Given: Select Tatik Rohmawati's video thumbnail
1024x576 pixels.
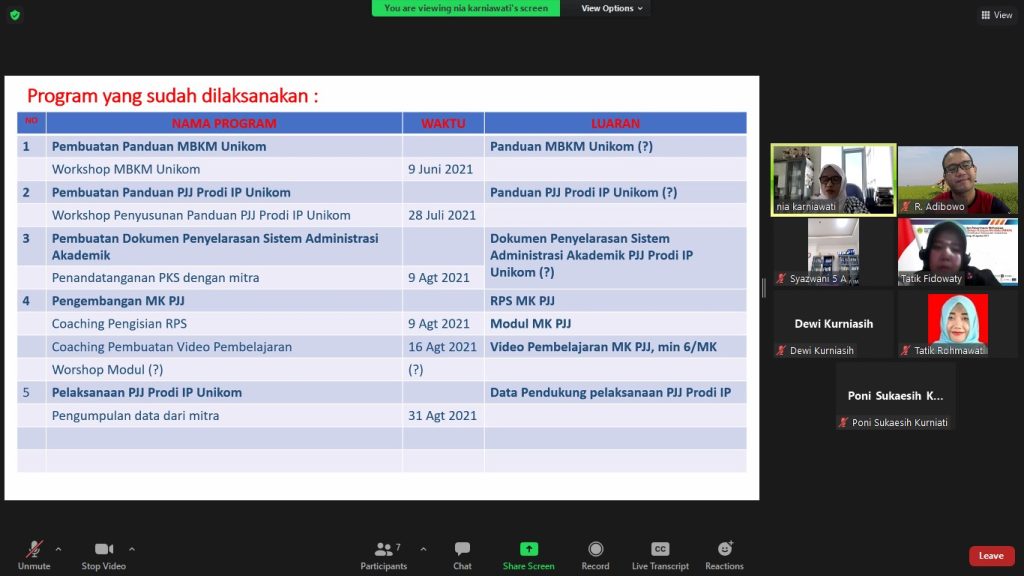Looking at the screenshot, I should click(x=957, y=324).
